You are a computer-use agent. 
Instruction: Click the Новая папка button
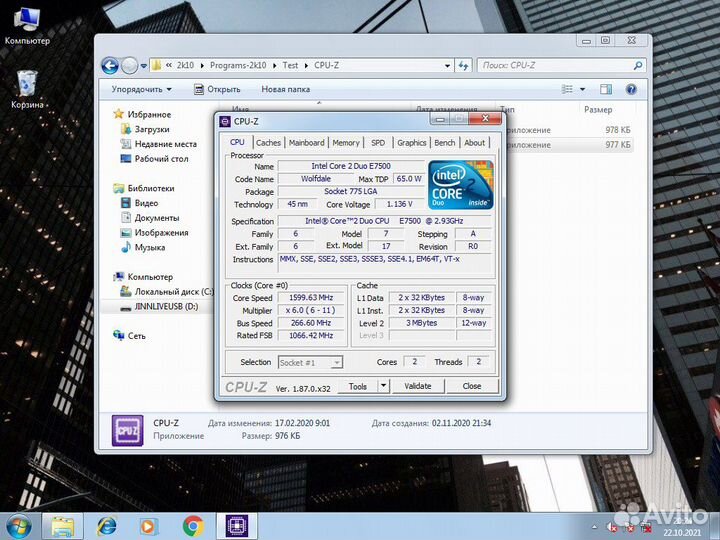click(286, 89)
